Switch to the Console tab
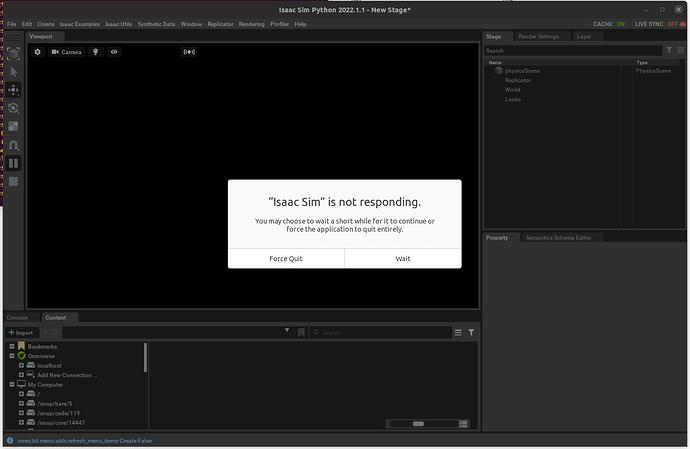Viewport: 690px width, 449px height. pyautogui.click(x=17, y=317)
